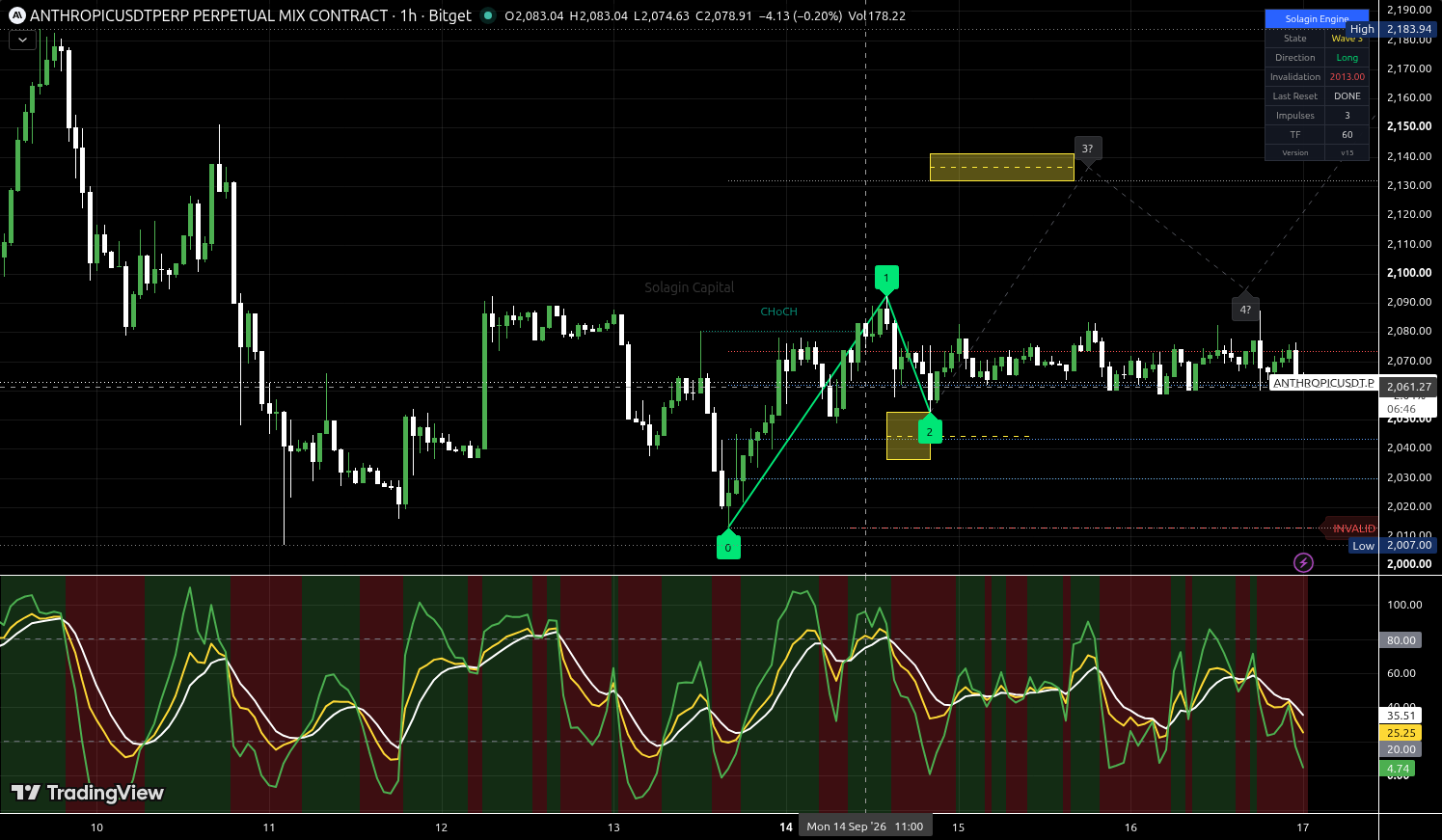The height and width of the screenshot is (840, 1442).
Task: Click the Solagin Engine table header
Action: pos(1317,19)
